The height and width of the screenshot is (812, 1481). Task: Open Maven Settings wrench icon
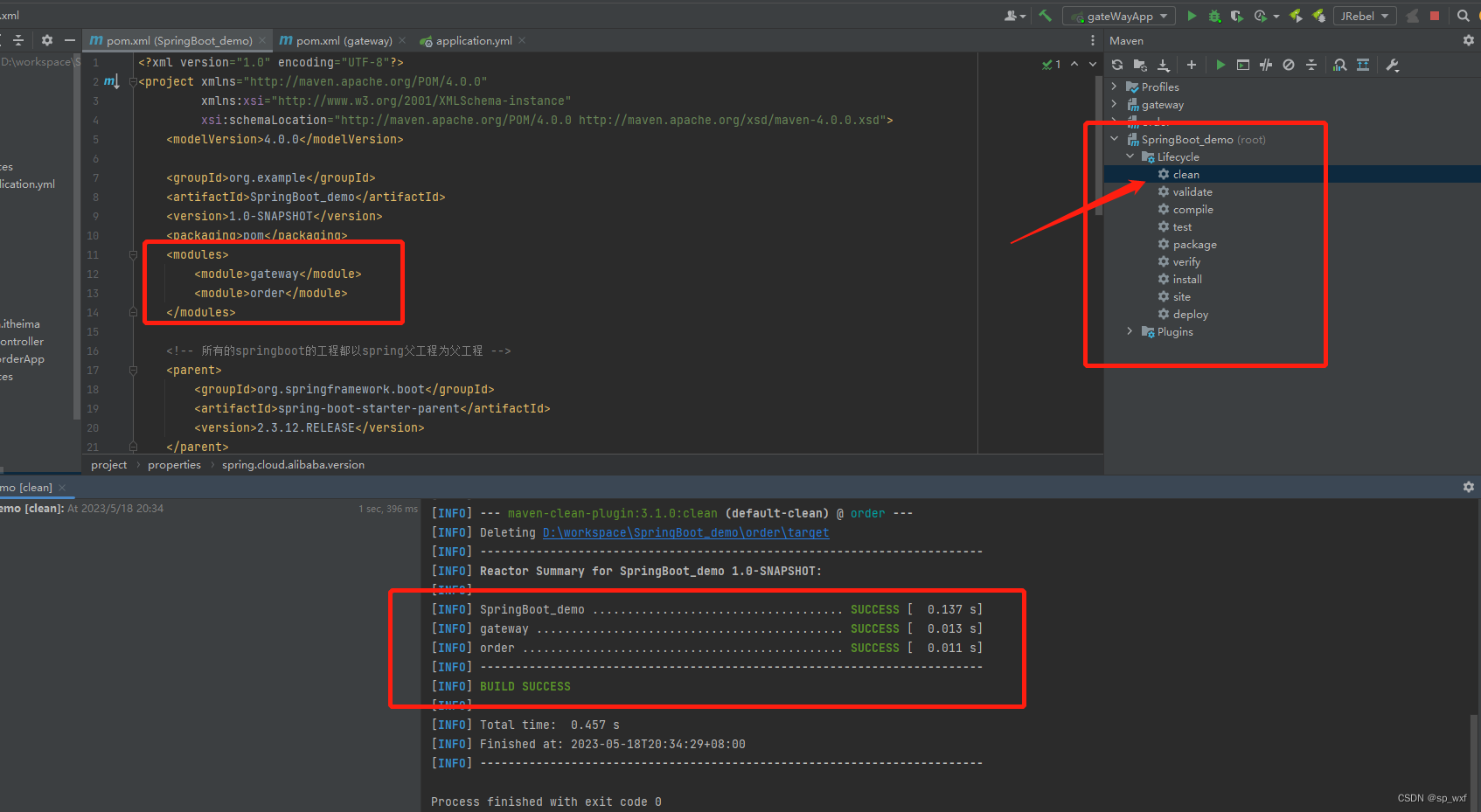(1393, 65)
